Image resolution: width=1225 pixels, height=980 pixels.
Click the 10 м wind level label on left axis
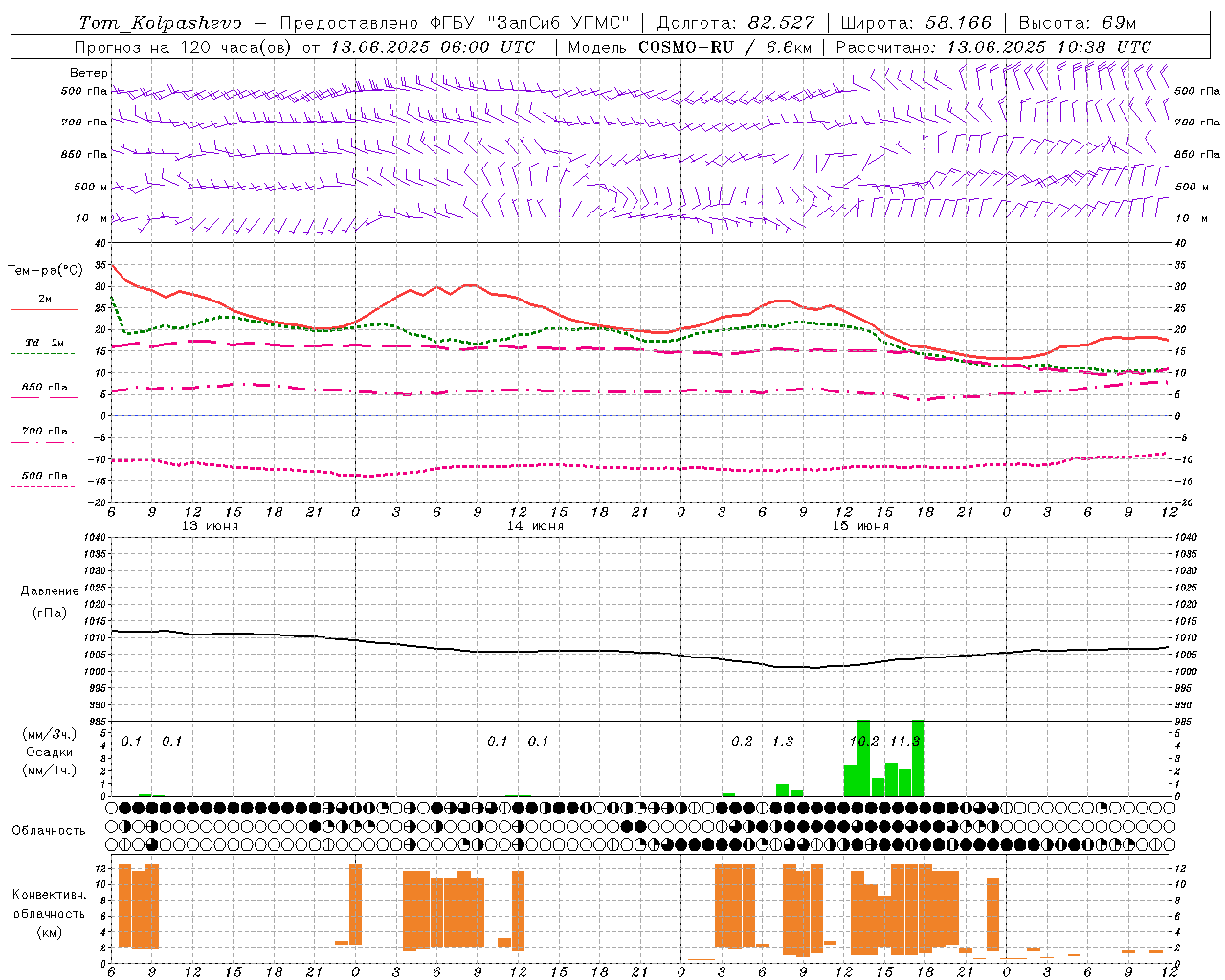(x=92, y=218)
